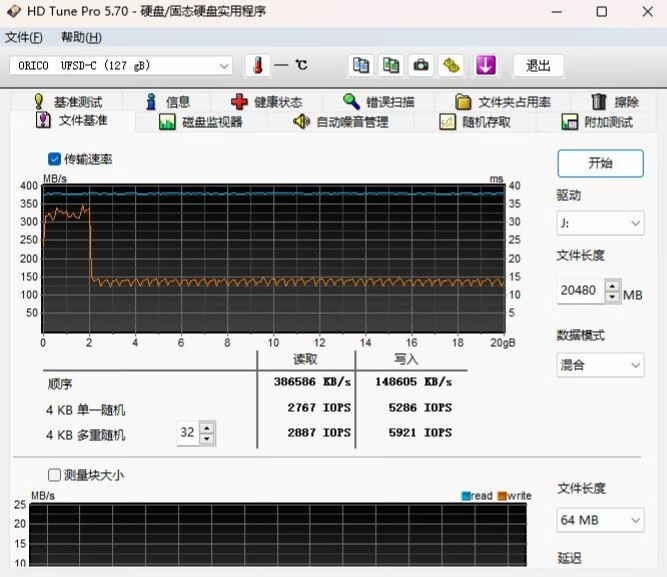
Task: Click the camera save screenshot icon
Action: click(421, 66)
